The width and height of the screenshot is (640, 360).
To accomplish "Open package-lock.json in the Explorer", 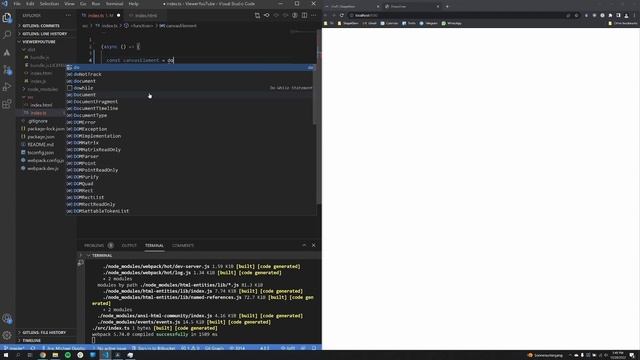I will 45,129.
